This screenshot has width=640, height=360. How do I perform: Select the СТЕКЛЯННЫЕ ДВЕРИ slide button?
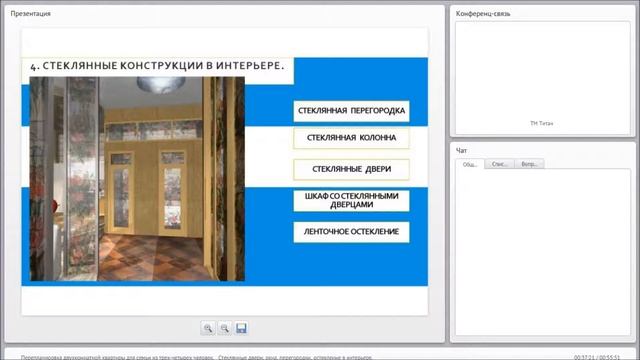pyautogui.click(x=351, y=169)
